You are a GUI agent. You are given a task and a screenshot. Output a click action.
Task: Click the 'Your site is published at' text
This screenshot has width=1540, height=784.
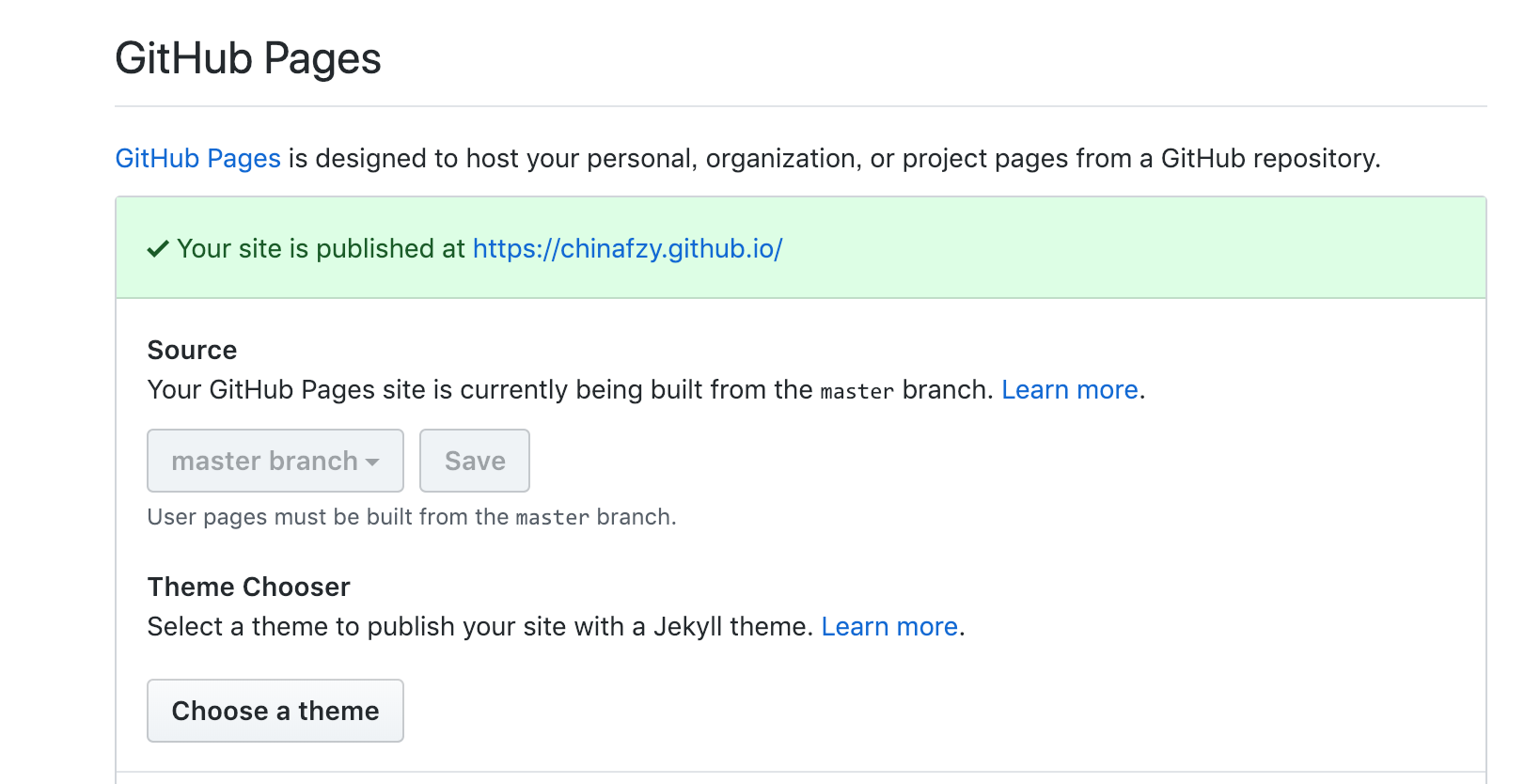321,248
